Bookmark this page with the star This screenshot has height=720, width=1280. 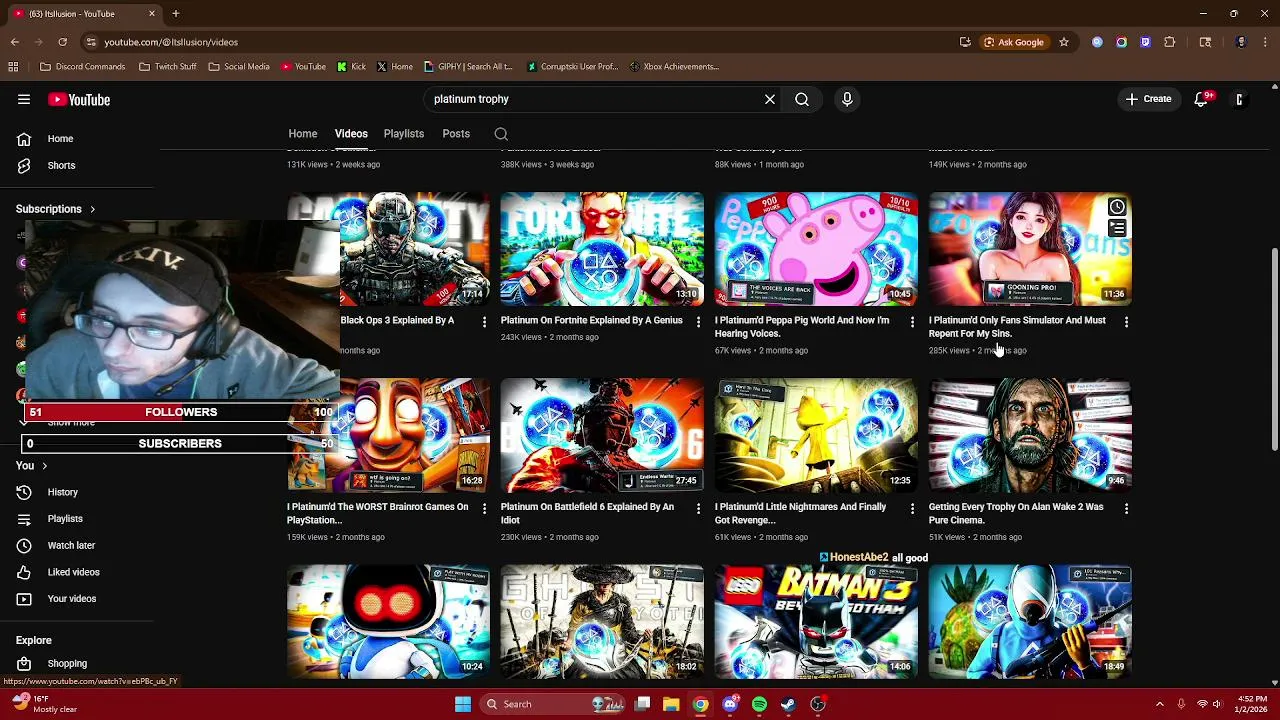tap(1064, 42)
